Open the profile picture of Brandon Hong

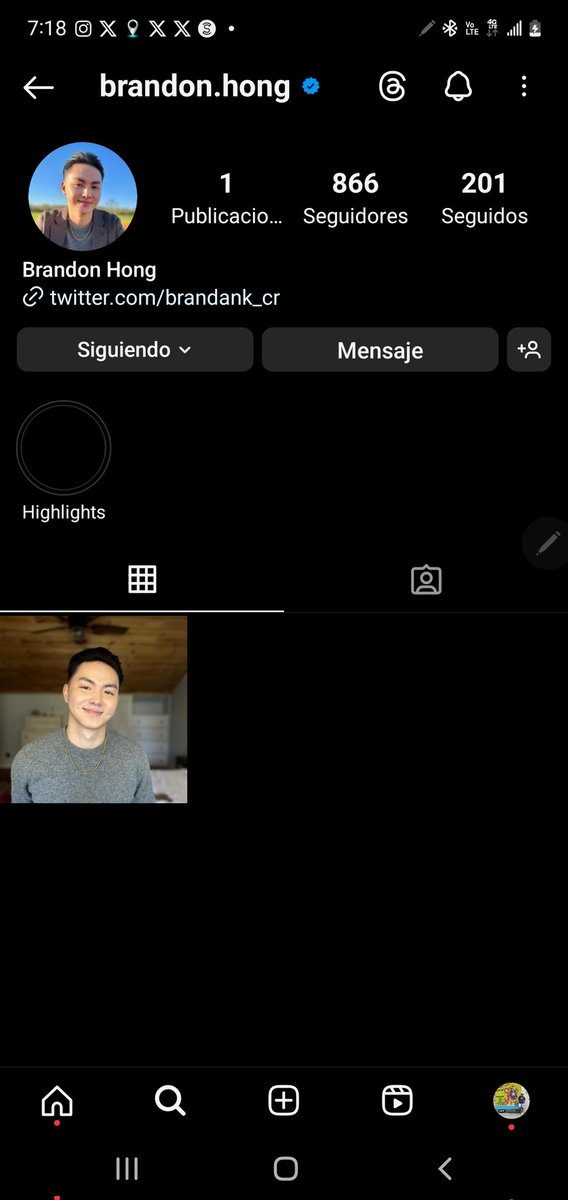[83, 196]
